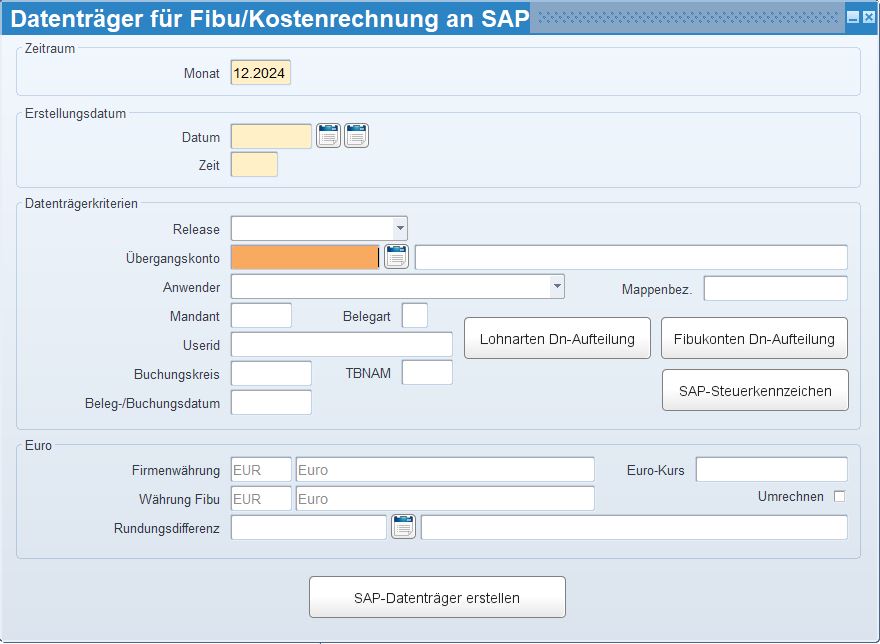
Task: Minimize the Datenträger window
Action: tap(853, 17)
